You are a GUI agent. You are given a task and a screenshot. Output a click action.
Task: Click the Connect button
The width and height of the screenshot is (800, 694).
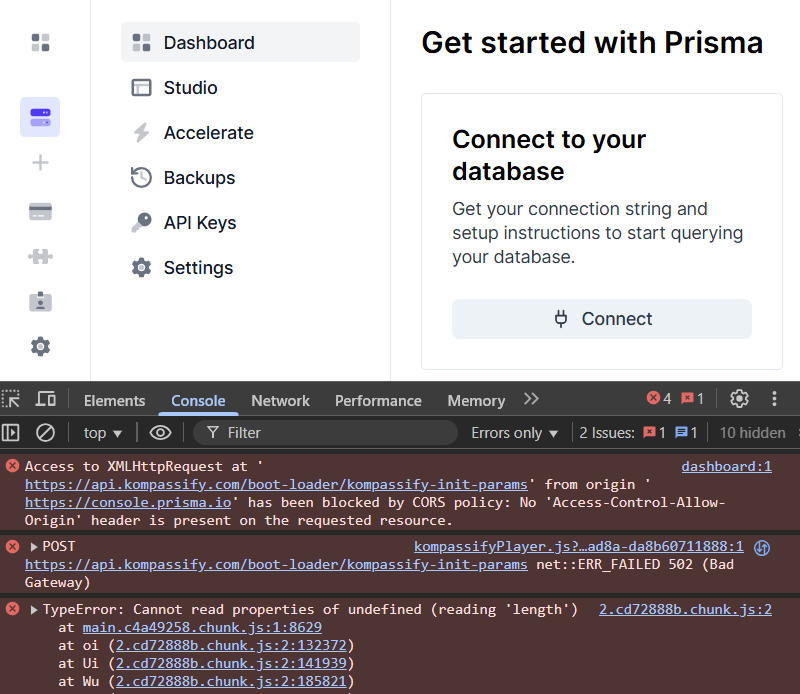pos(602,319)
